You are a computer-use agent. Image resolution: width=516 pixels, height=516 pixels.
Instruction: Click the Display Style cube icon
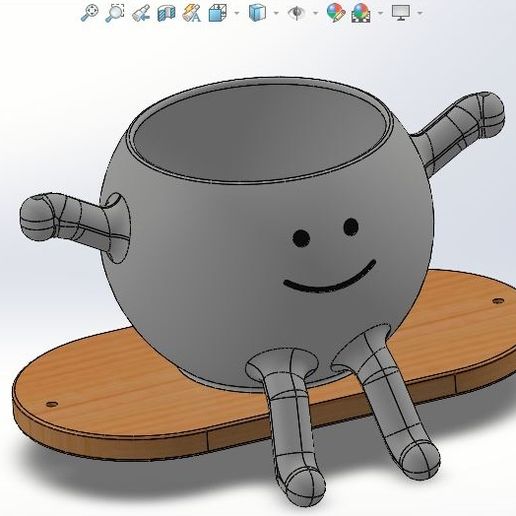point(258,13)
